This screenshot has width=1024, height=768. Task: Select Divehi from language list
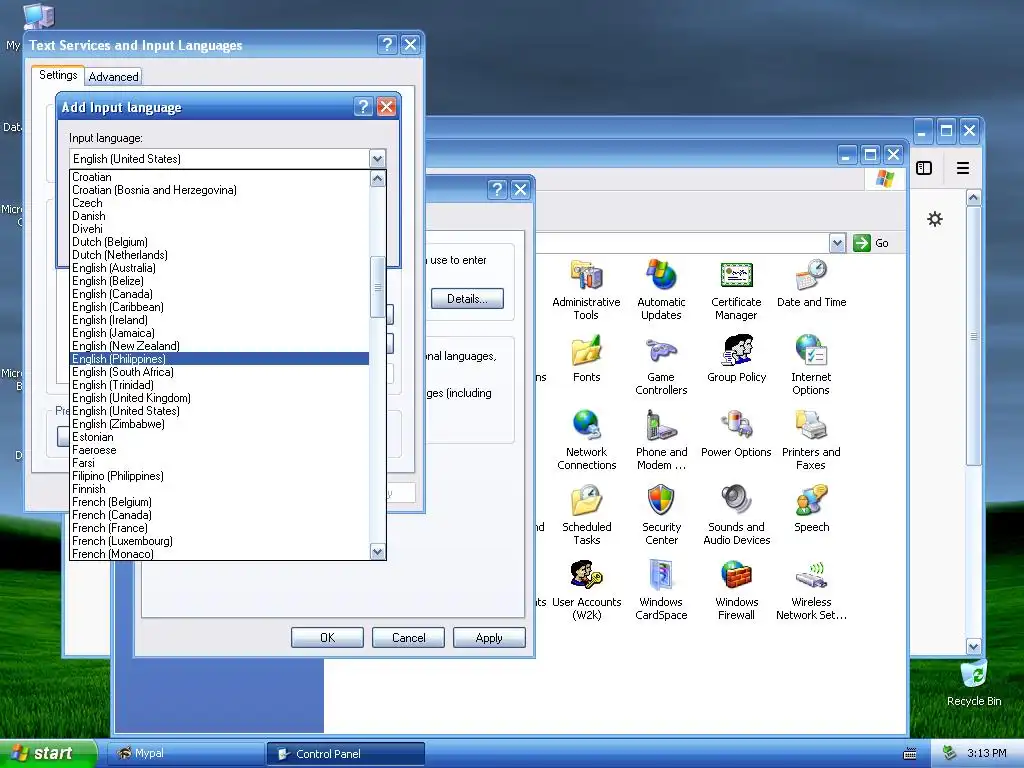point(219,229)
